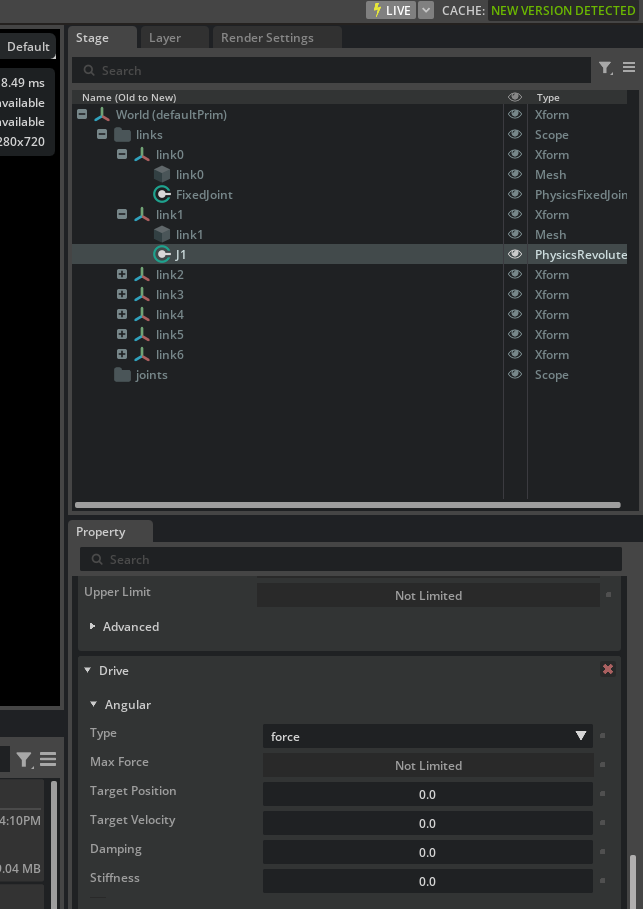Viewport: 643px width, 909px height.
Task: Toggle visibility of link2 row
Action: click(515, 275)
